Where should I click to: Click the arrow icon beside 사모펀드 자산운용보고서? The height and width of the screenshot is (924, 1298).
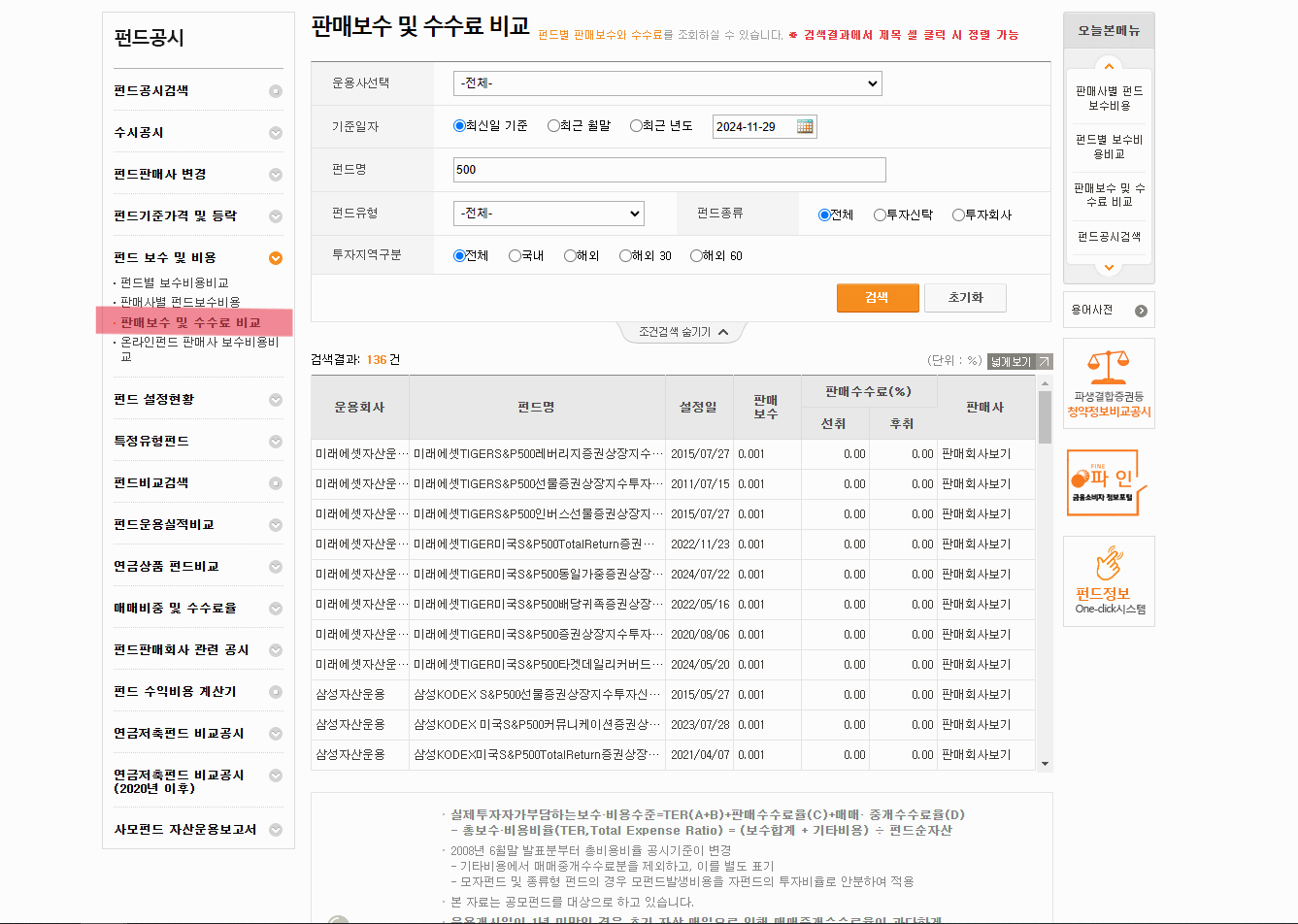point(276,830)
